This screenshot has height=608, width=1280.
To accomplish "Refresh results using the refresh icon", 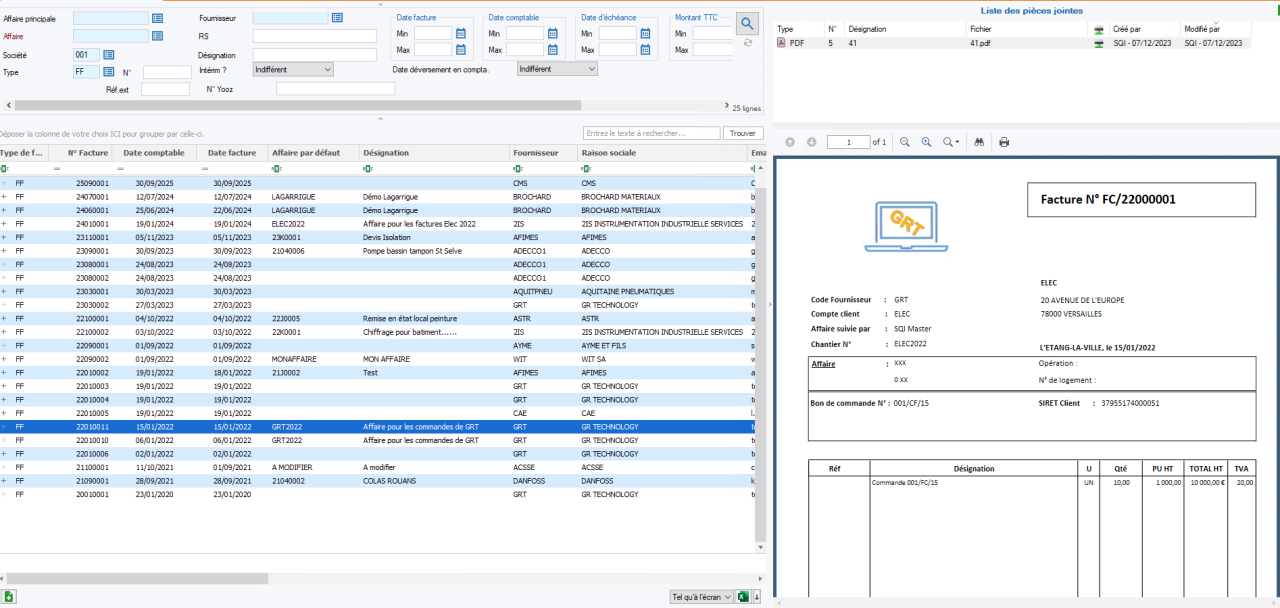I will pyautogui.click(x=748, y=43).
